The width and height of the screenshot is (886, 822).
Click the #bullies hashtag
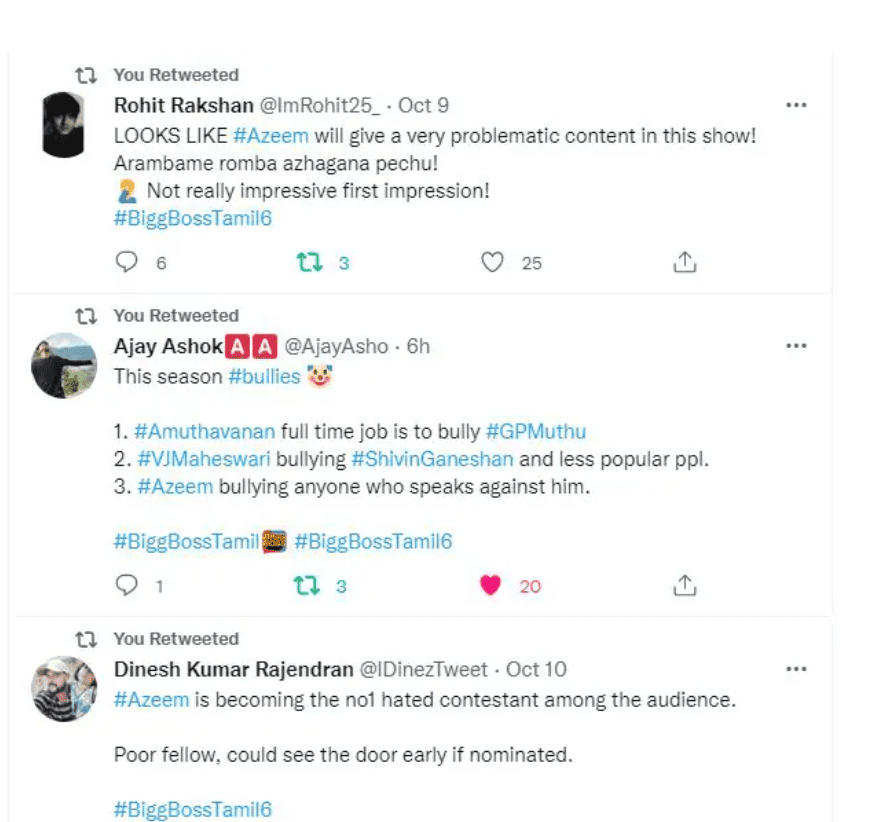click(264, 376)
